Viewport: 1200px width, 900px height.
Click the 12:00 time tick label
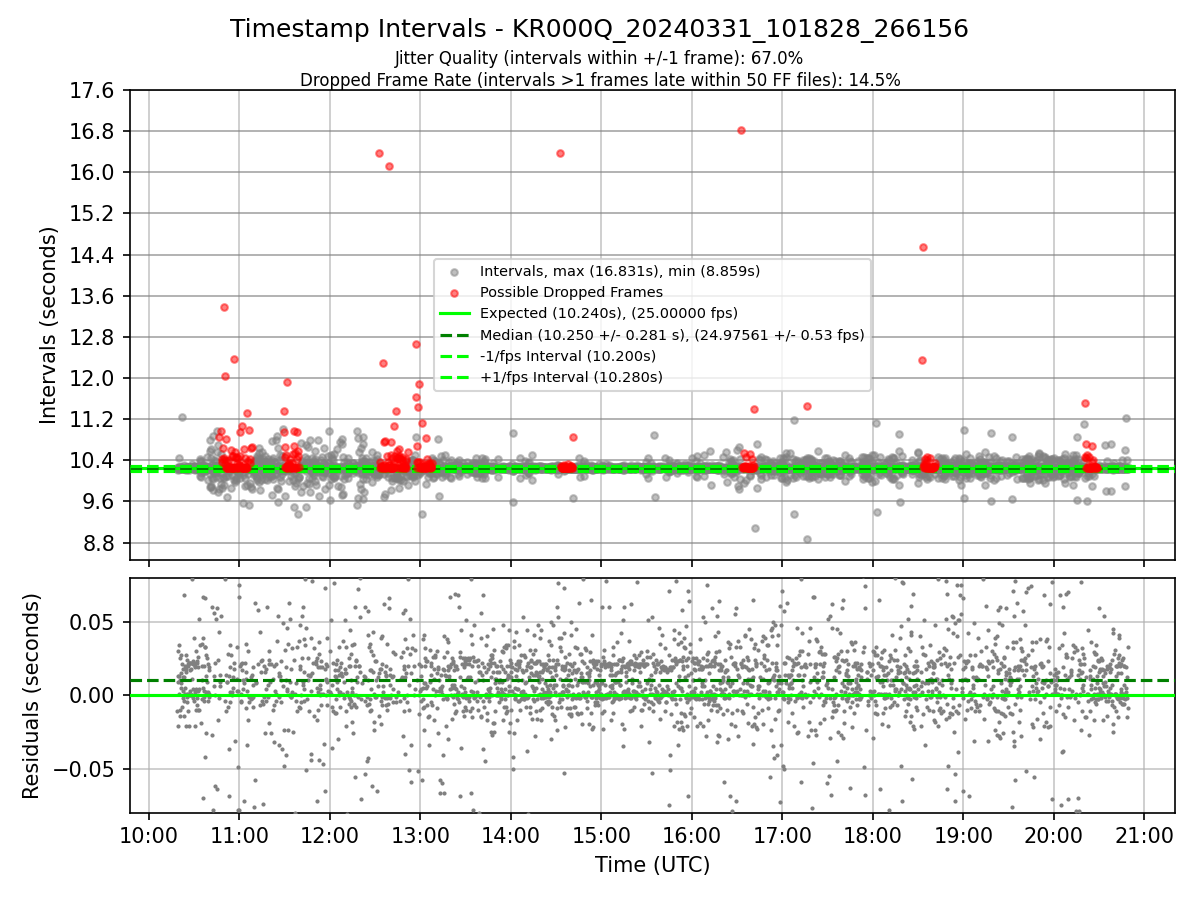(330, 835)
